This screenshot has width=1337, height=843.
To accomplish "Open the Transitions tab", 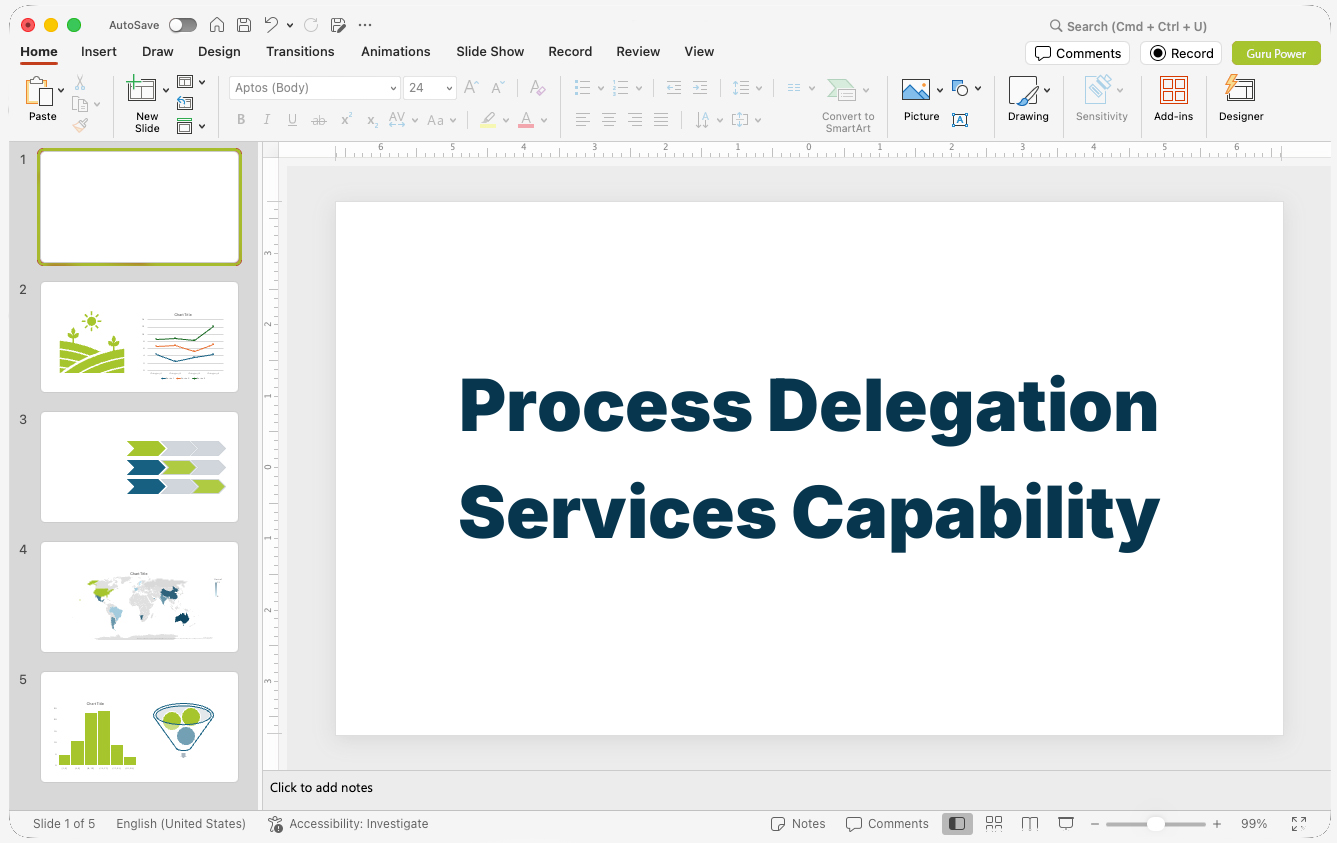I will click(x=300, y=52).
